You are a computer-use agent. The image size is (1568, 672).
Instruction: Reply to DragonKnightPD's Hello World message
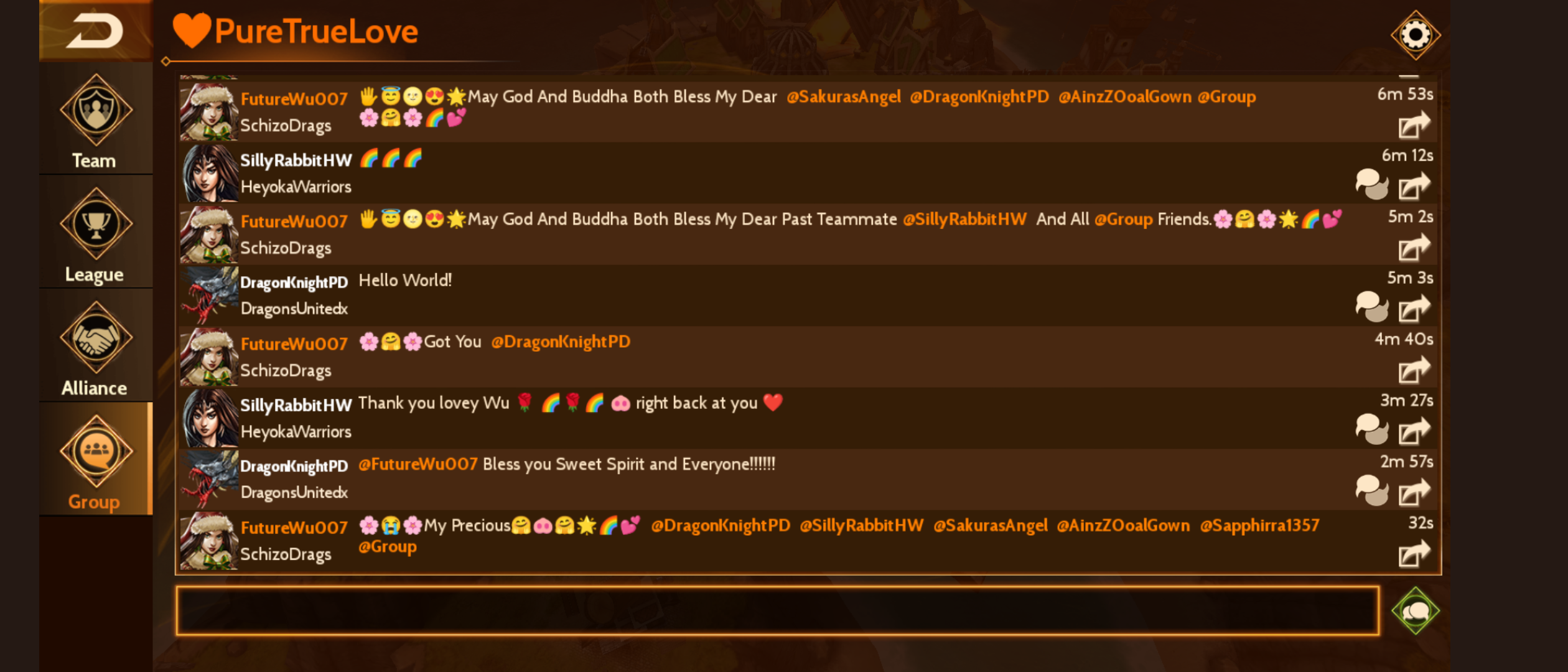tap(1371, 307)
